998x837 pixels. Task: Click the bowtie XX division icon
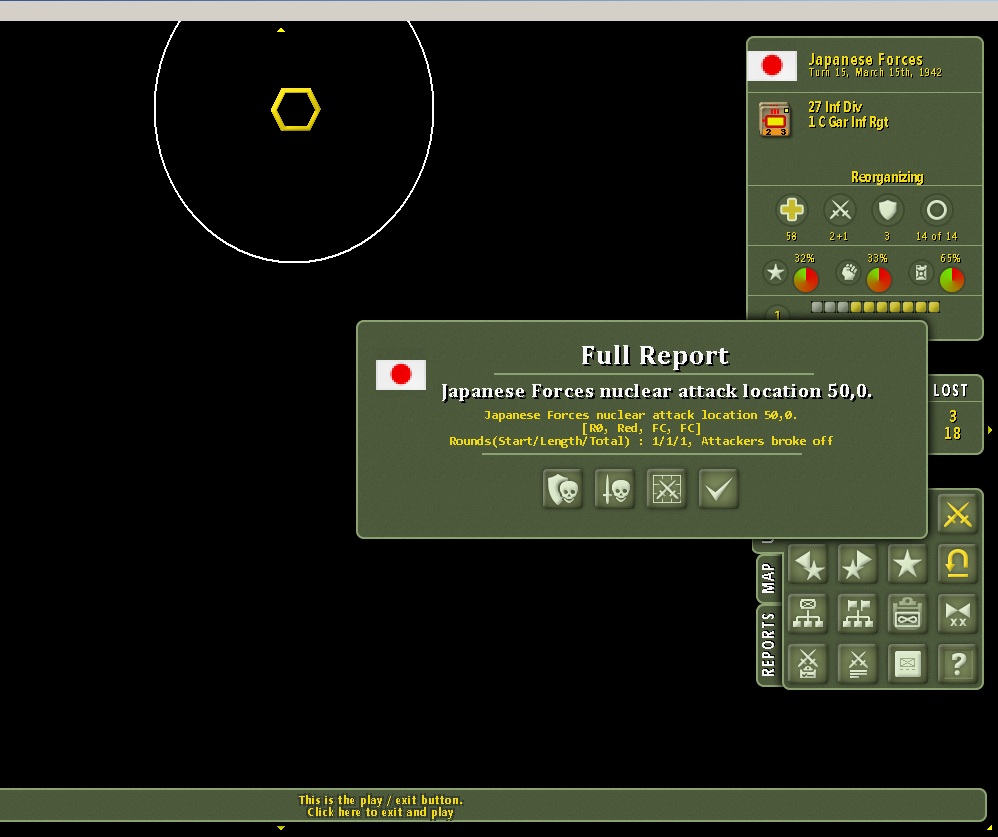[957, 614]
